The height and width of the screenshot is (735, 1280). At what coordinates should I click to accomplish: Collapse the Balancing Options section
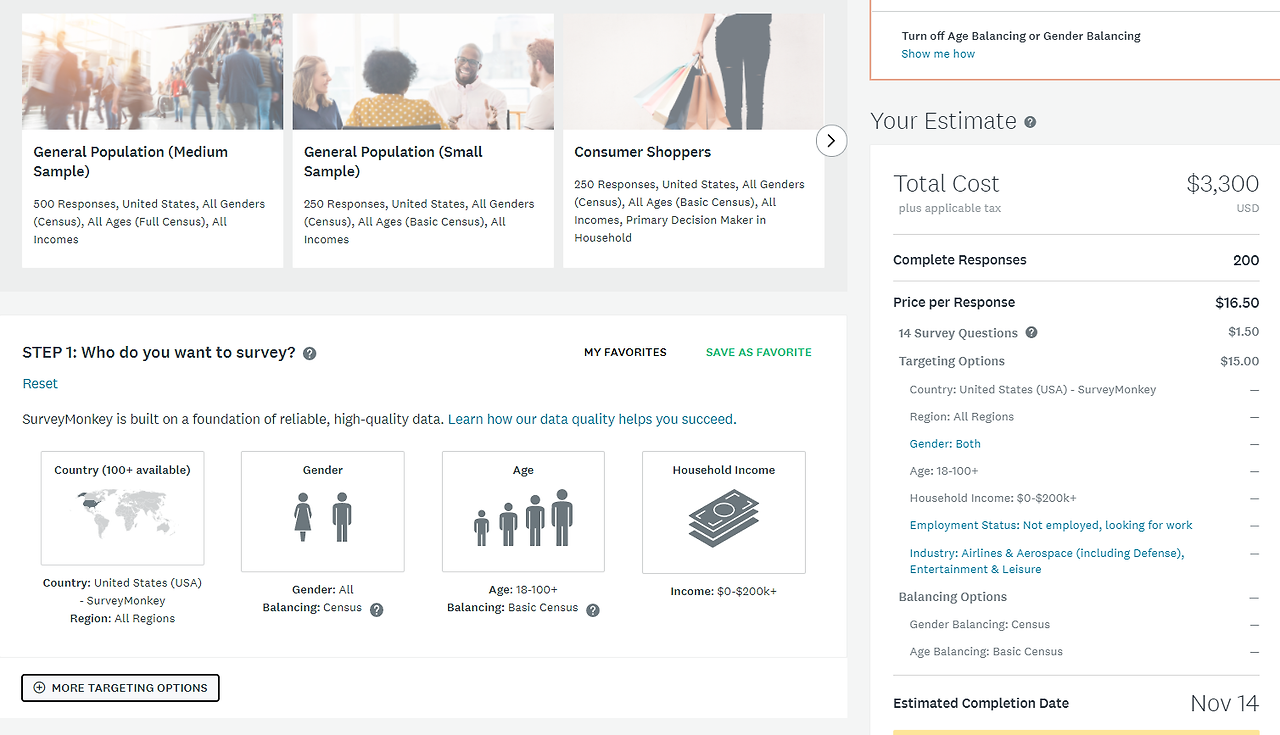(x=1252, y=596)
